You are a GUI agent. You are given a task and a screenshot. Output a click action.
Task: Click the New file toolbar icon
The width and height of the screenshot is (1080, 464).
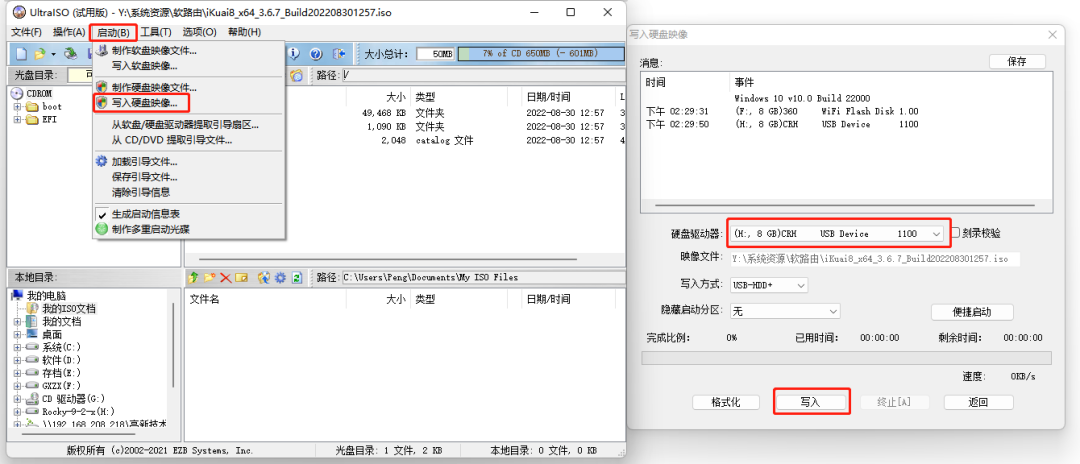tap(21, 54)
